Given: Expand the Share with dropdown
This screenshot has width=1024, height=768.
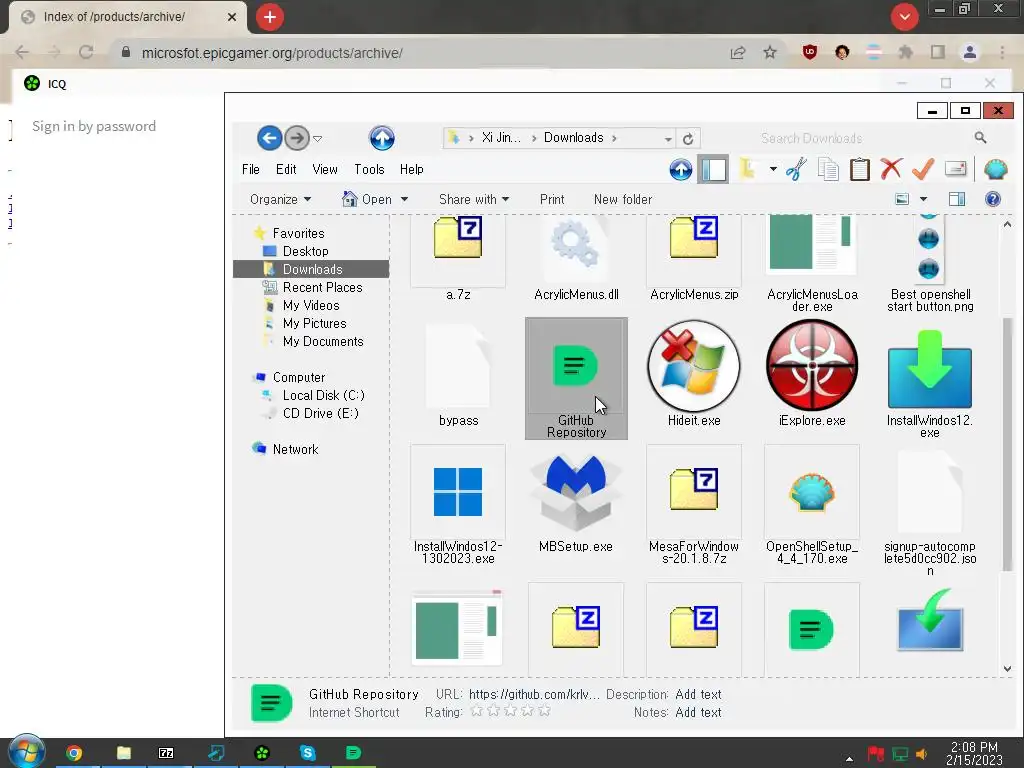Looking at the screenshot, I should (x=474, y=199).
